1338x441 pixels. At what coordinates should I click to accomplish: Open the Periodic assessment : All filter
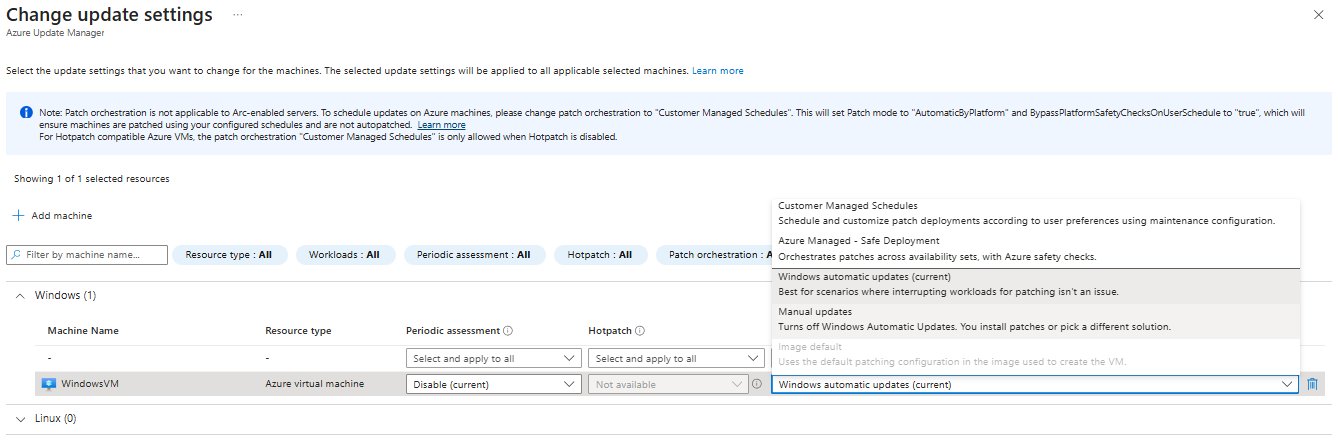[x=474, y=255]
